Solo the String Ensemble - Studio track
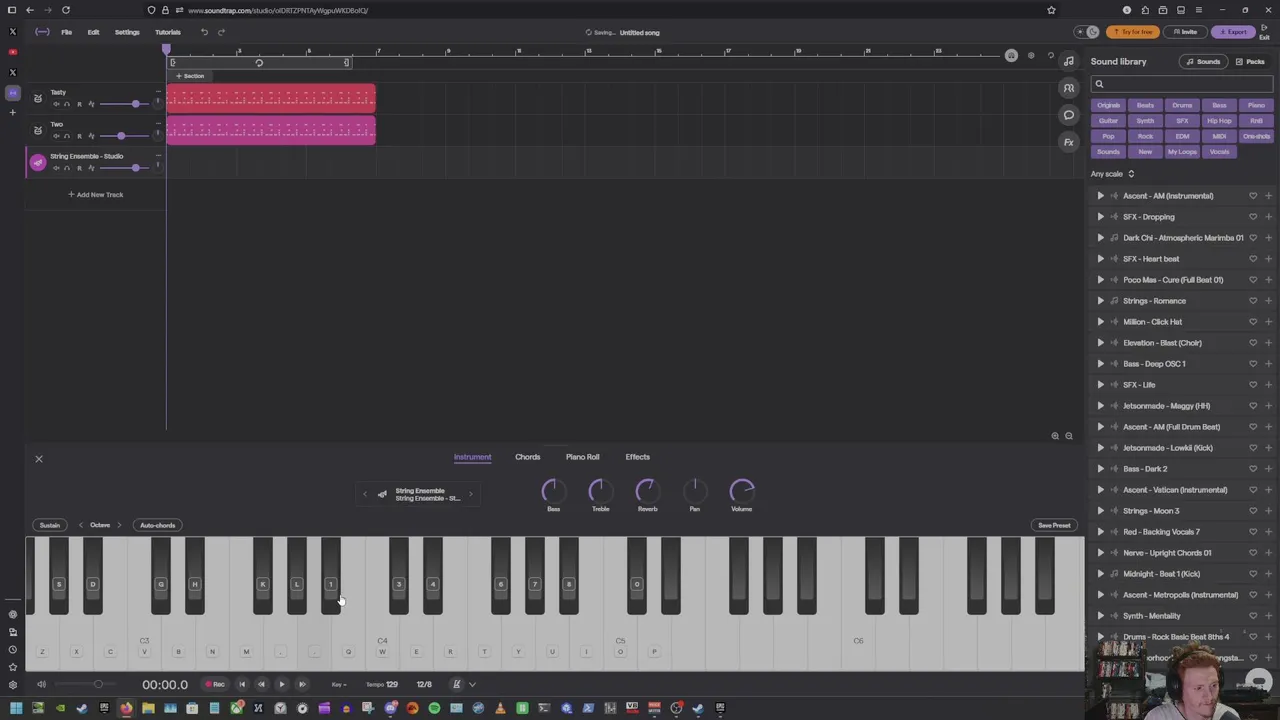1280x720 pixels. (67, 168)
